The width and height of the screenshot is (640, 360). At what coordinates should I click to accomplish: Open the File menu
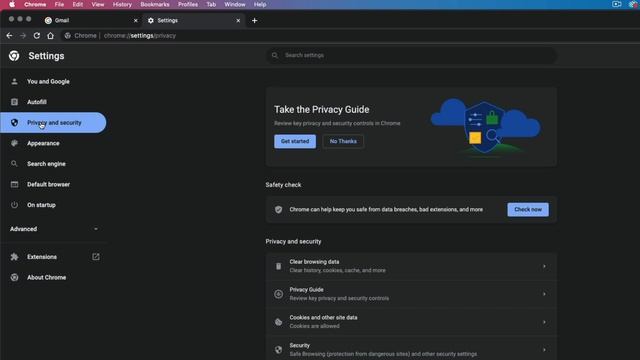[x=59, y=4]
